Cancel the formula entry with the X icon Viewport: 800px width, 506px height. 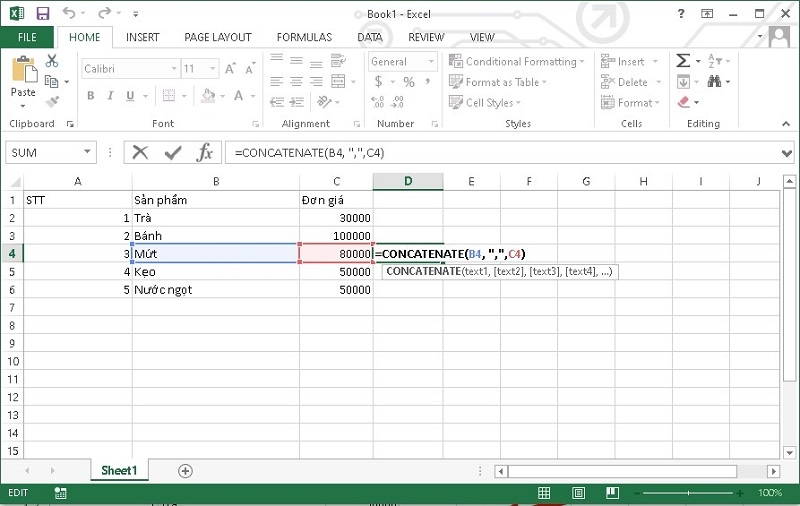point(140,152)
